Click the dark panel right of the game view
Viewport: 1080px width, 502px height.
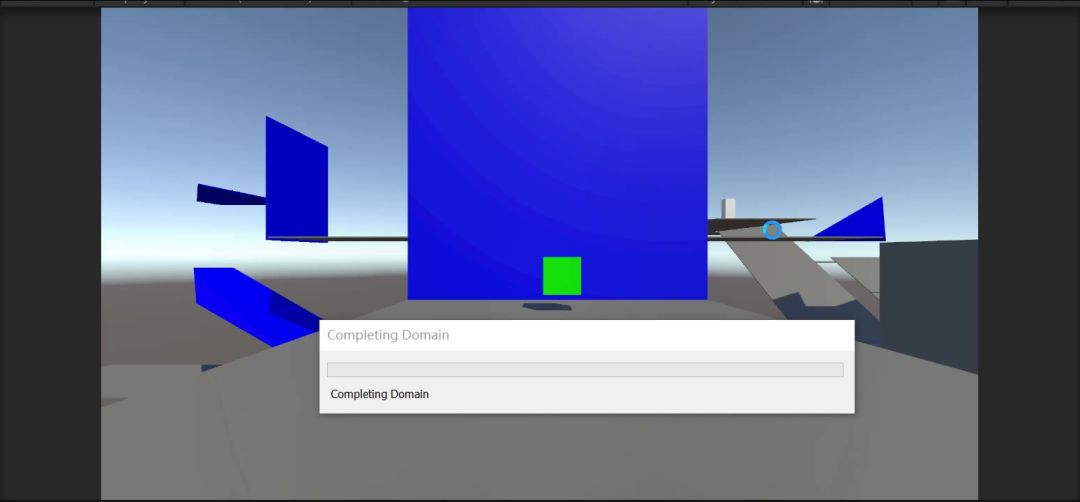(x=1028, y=250)
